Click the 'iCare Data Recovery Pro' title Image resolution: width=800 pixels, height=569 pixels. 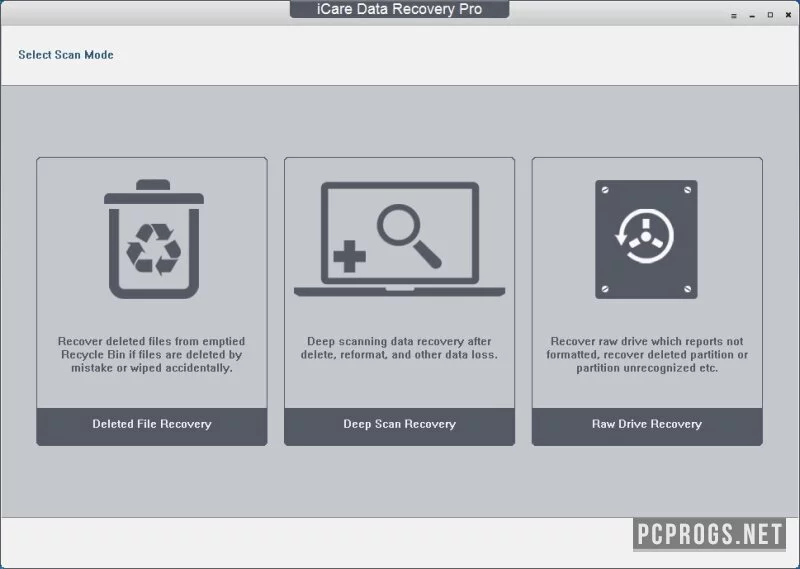tap(399, 9)
